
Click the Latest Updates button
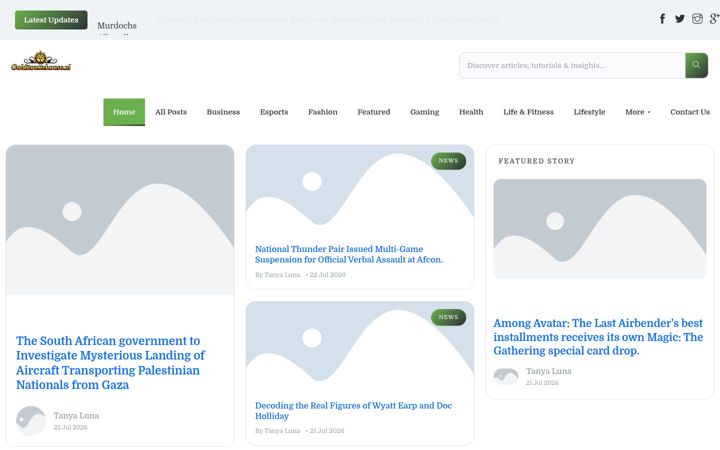[51, 20]
